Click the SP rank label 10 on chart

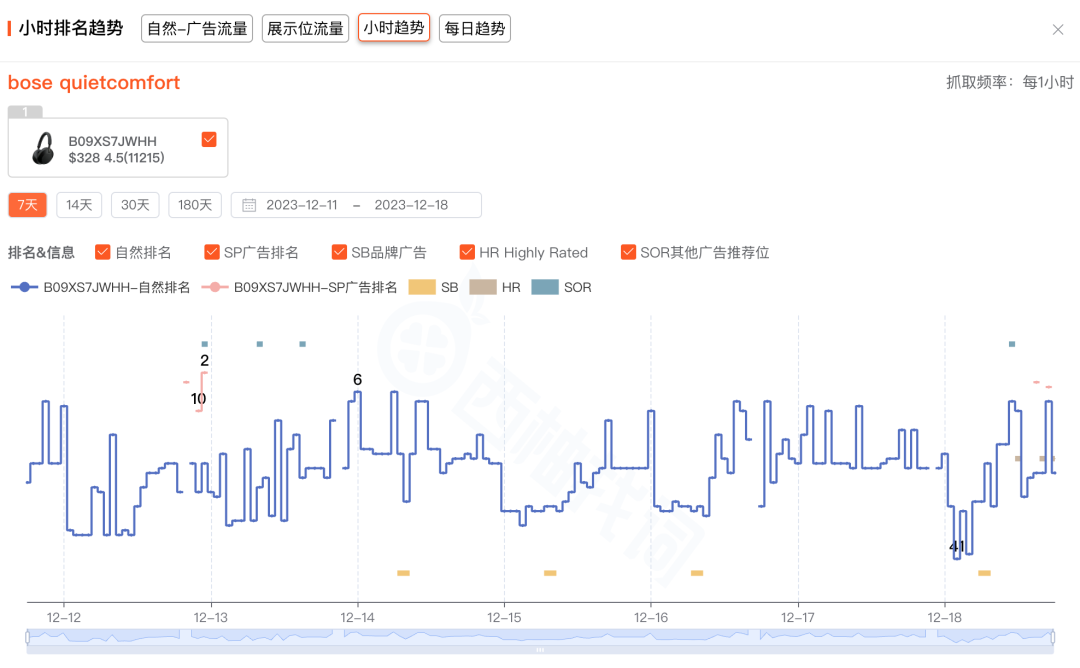click(198, 399)
